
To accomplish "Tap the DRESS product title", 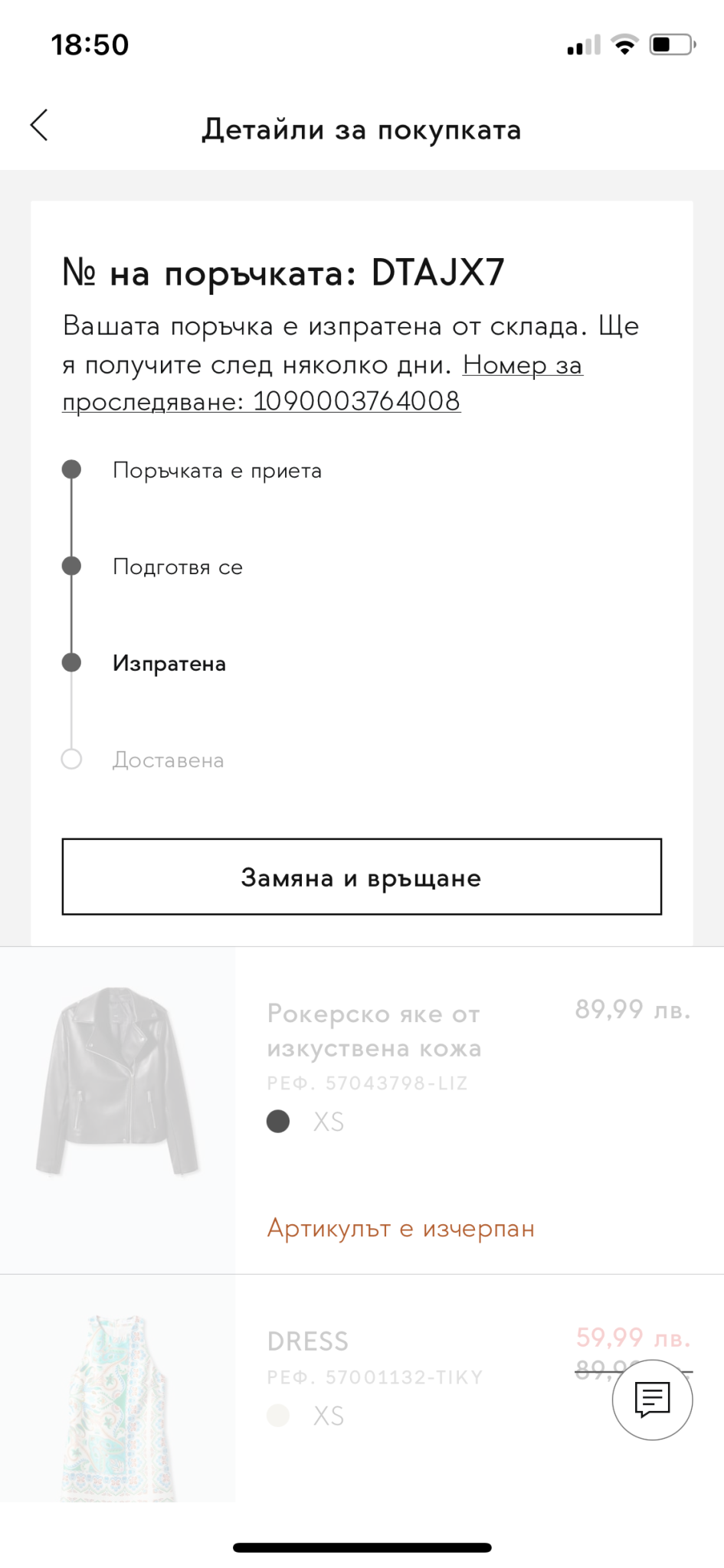I will 307,1341.
